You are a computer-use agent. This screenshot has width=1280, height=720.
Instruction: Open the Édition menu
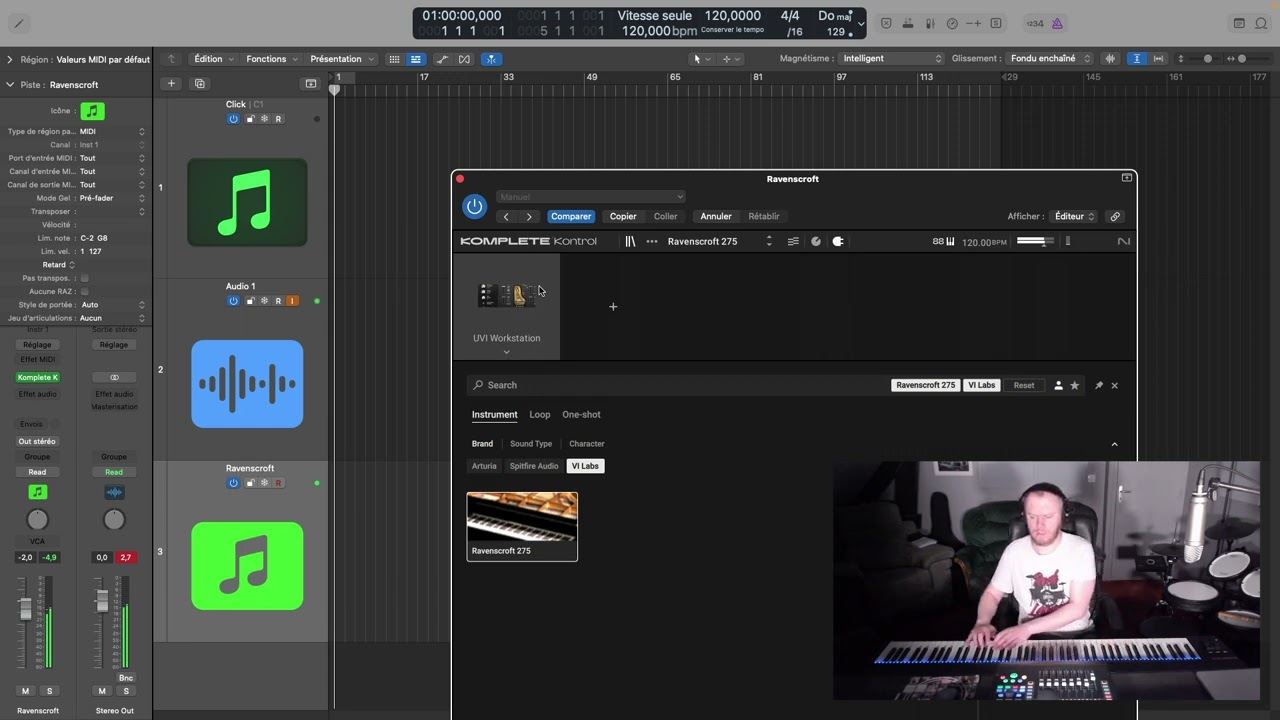214,59
